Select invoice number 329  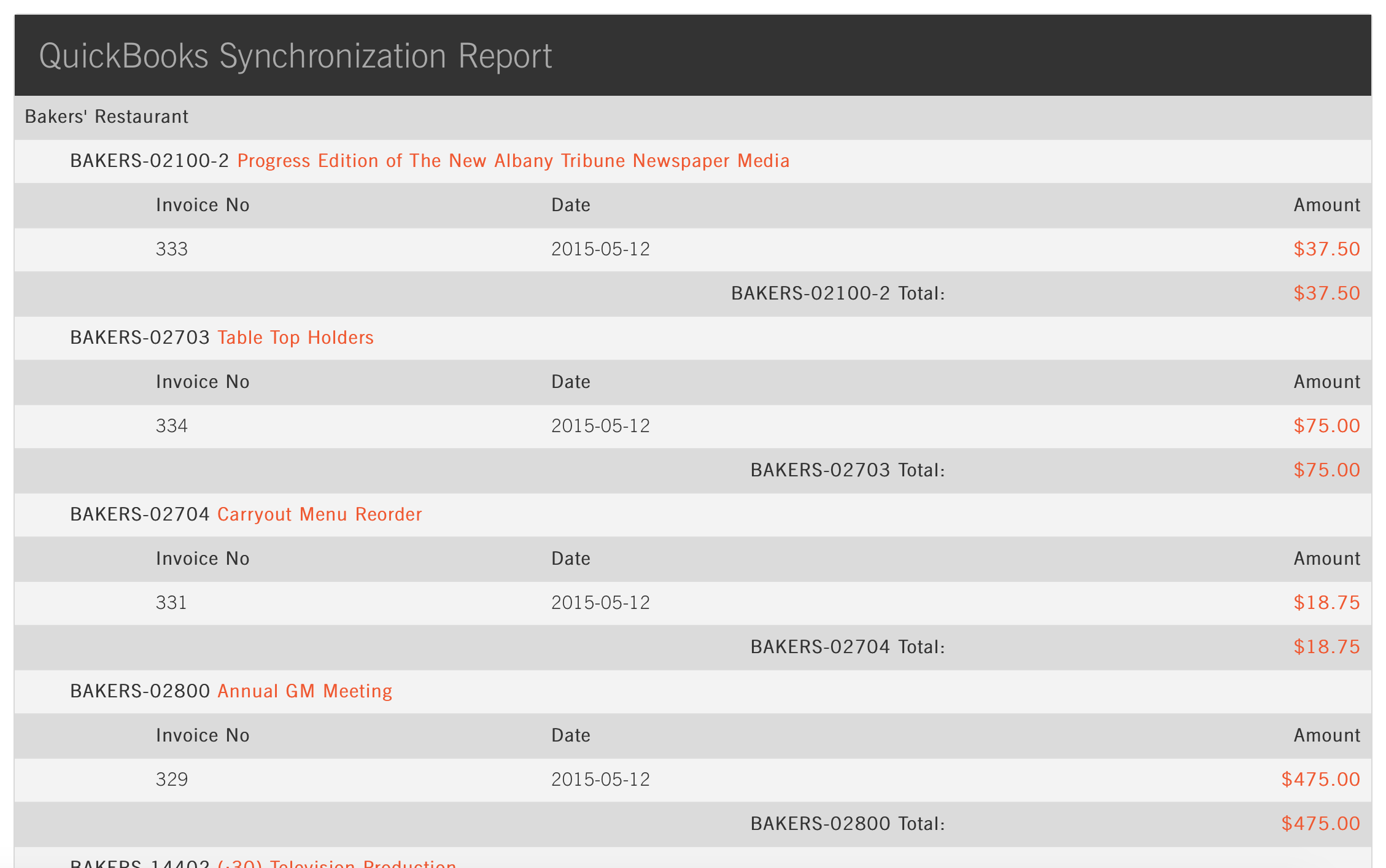click(x=172, y=780)
